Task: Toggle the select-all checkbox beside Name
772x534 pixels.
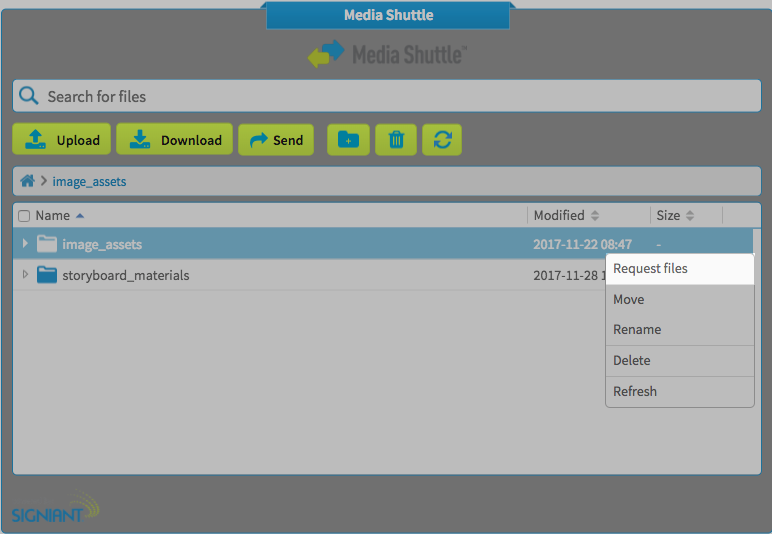Action: coord(24,216)
